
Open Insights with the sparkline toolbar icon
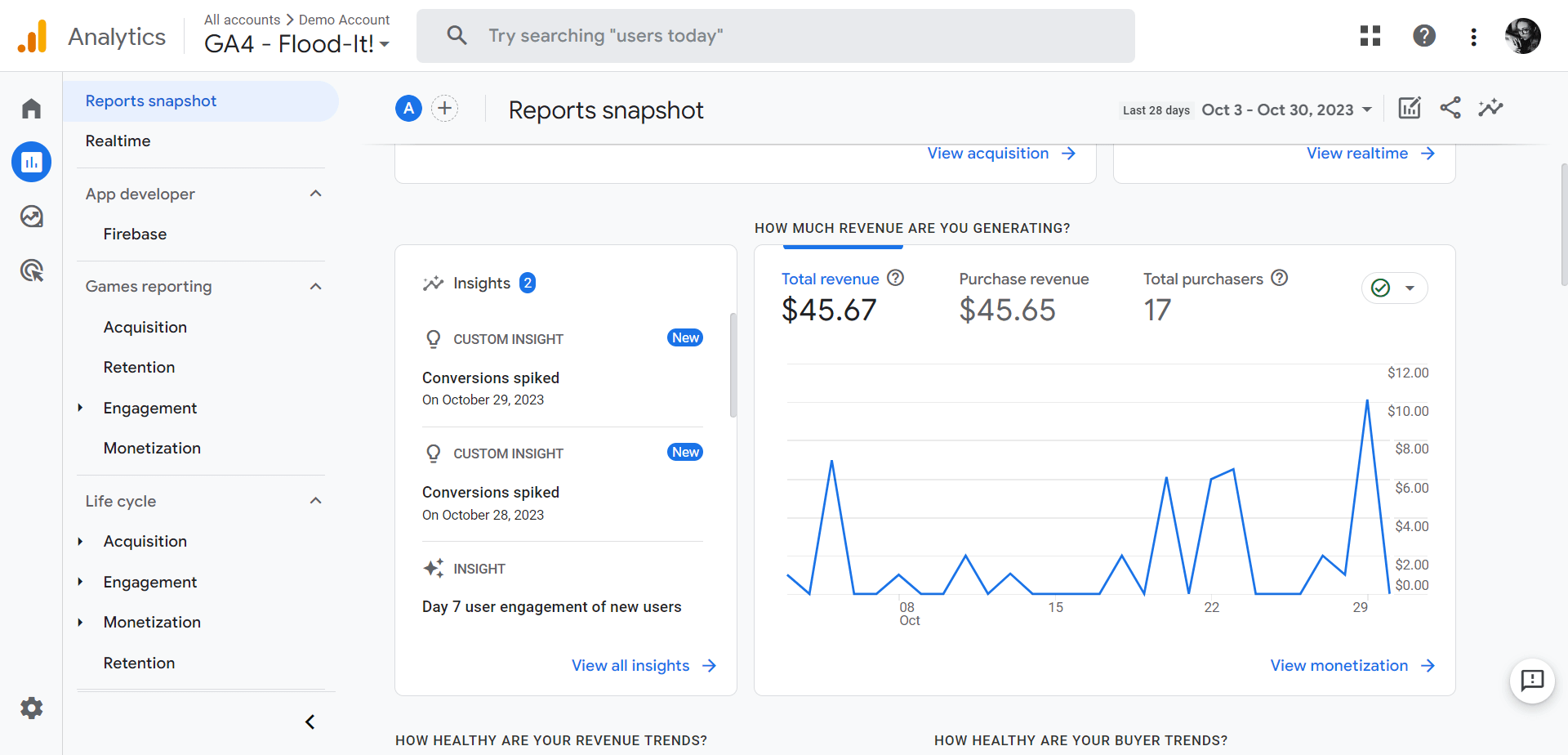1491,107
